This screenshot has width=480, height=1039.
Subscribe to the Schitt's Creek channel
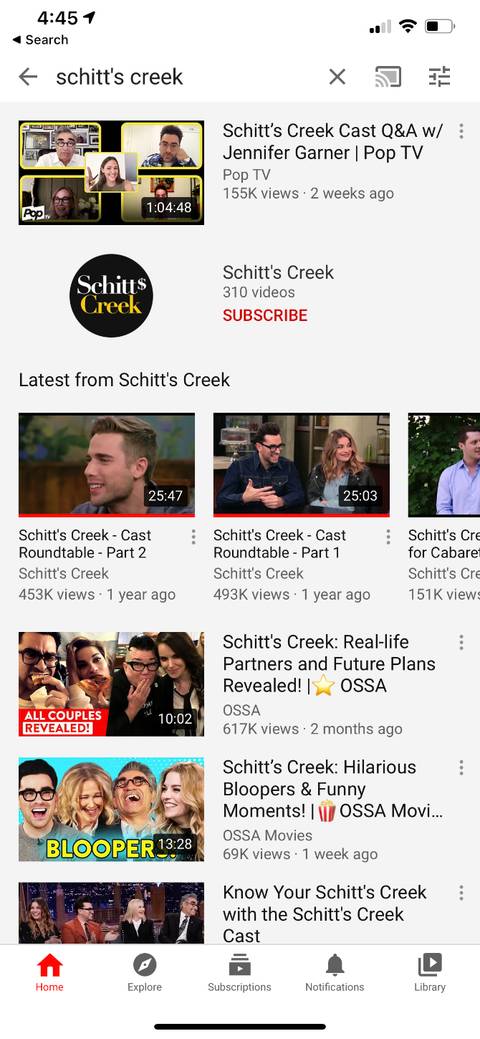pyautogui.click(x=265, y=315)
